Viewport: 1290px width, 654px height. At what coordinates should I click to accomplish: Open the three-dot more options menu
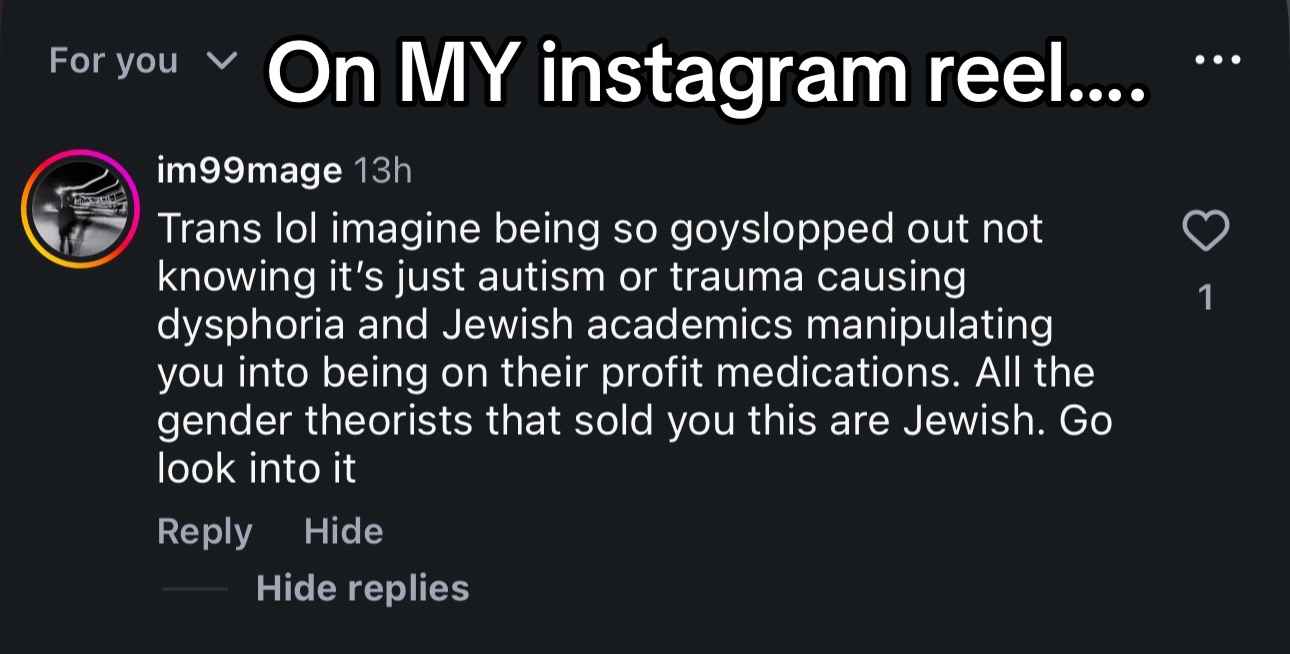coord(1217,60)
